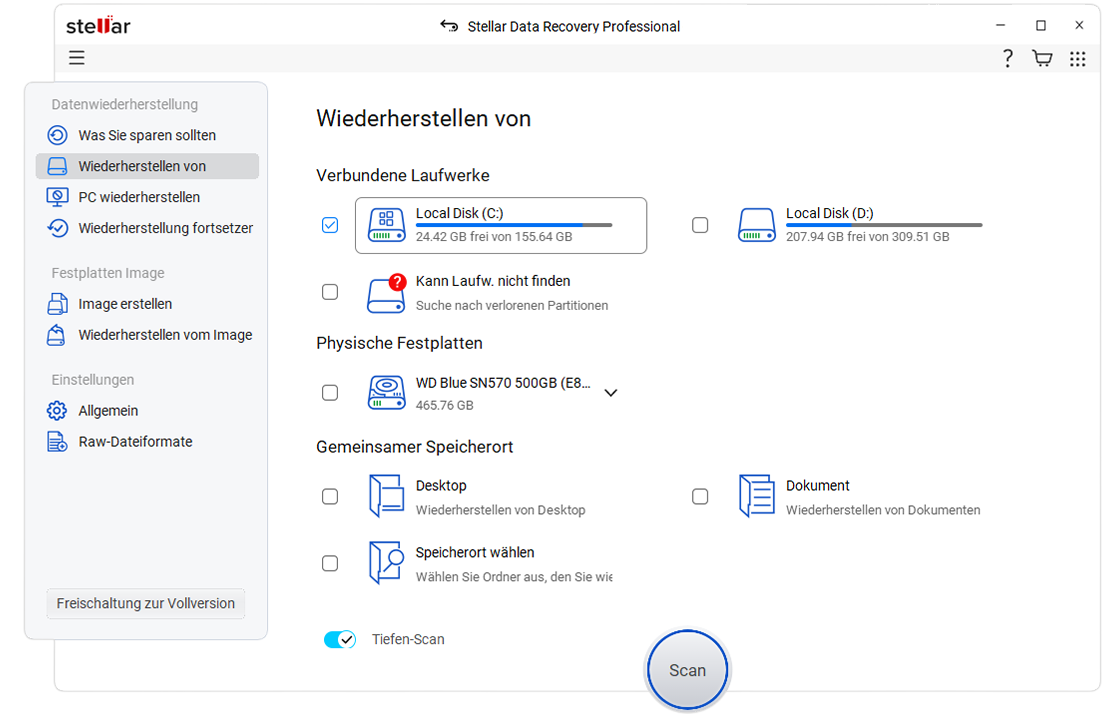Viewport: 1118px width, 723px height.
Task: Uncheck Local Disk (C:)
Action: 330,225
